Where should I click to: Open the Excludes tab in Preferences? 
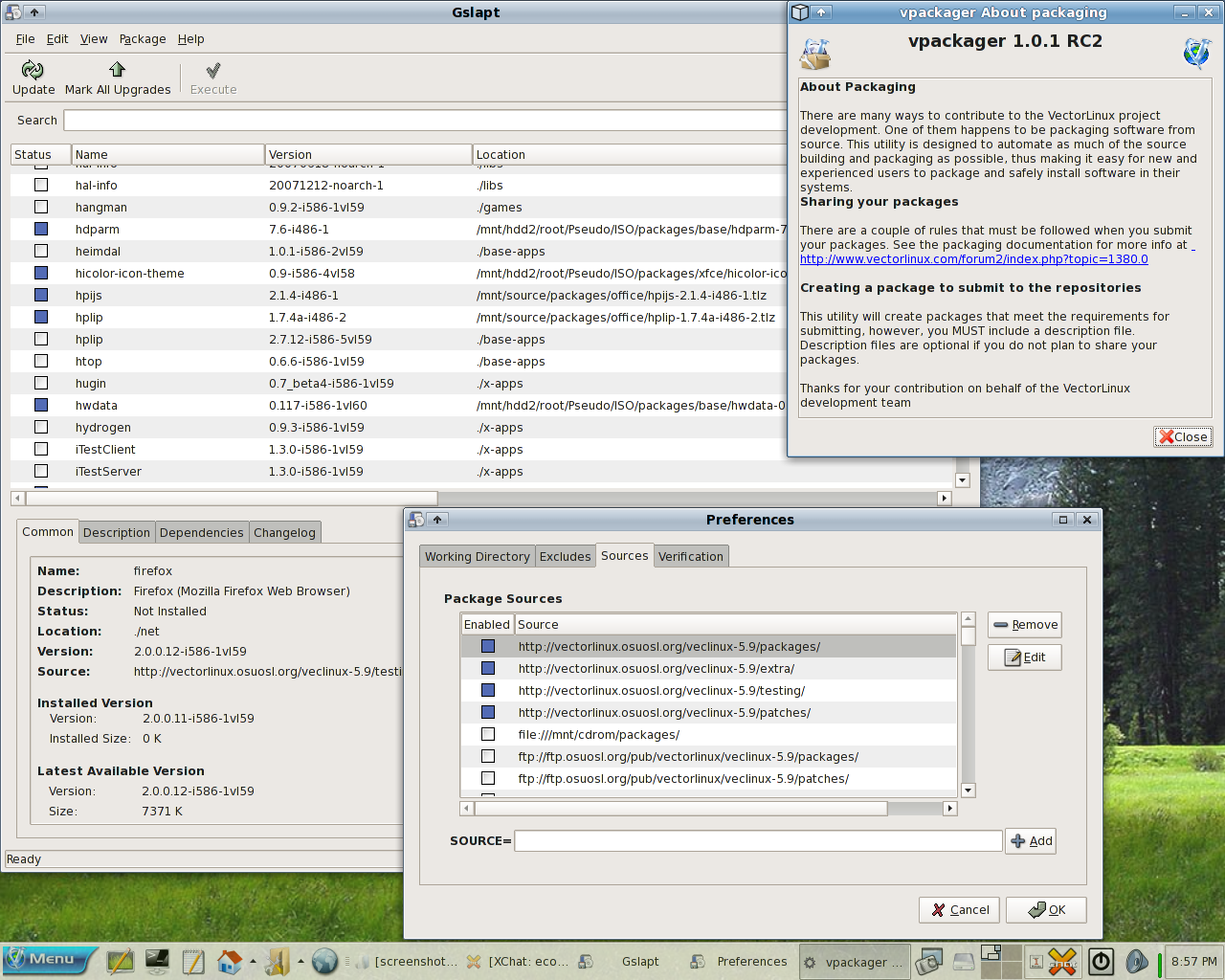[565, 557]
